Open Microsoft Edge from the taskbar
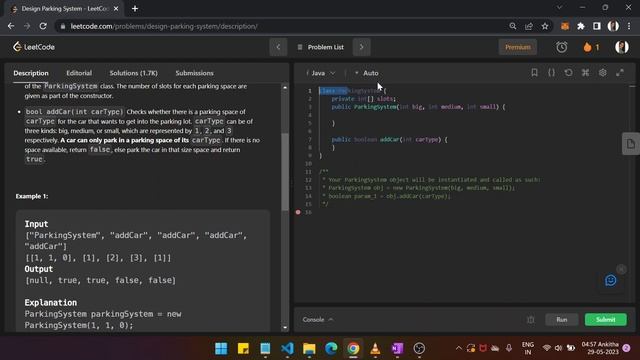This screenshot has height=360, width=640. [331, 349]
